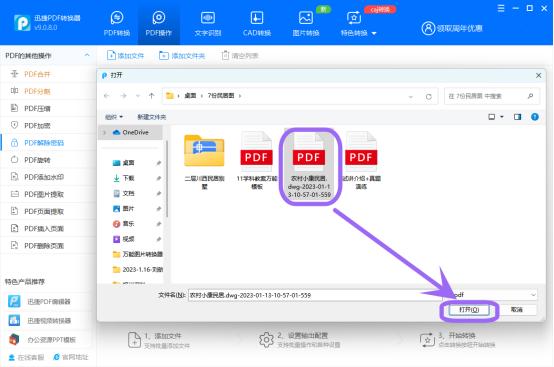Click 清空列表 clear list button
Viewport: 554px width, 367px height.
(x=240, y=55)
